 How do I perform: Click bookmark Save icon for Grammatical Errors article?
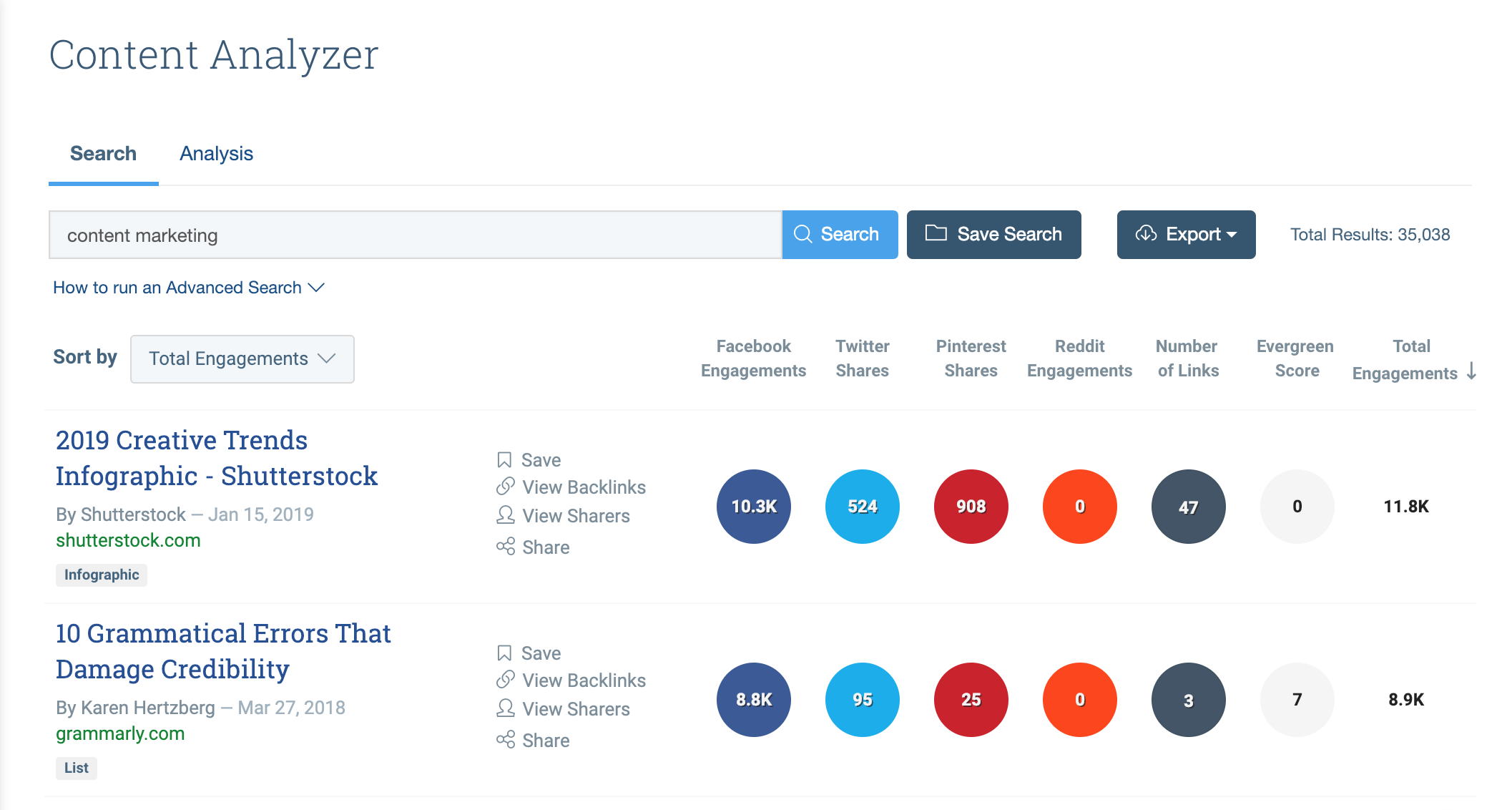click(x=504, y=653)
